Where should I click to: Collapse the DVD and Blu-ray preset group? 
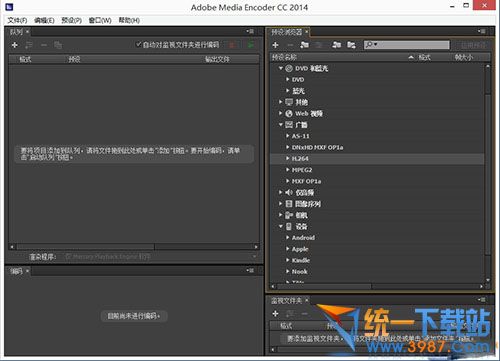281,68
